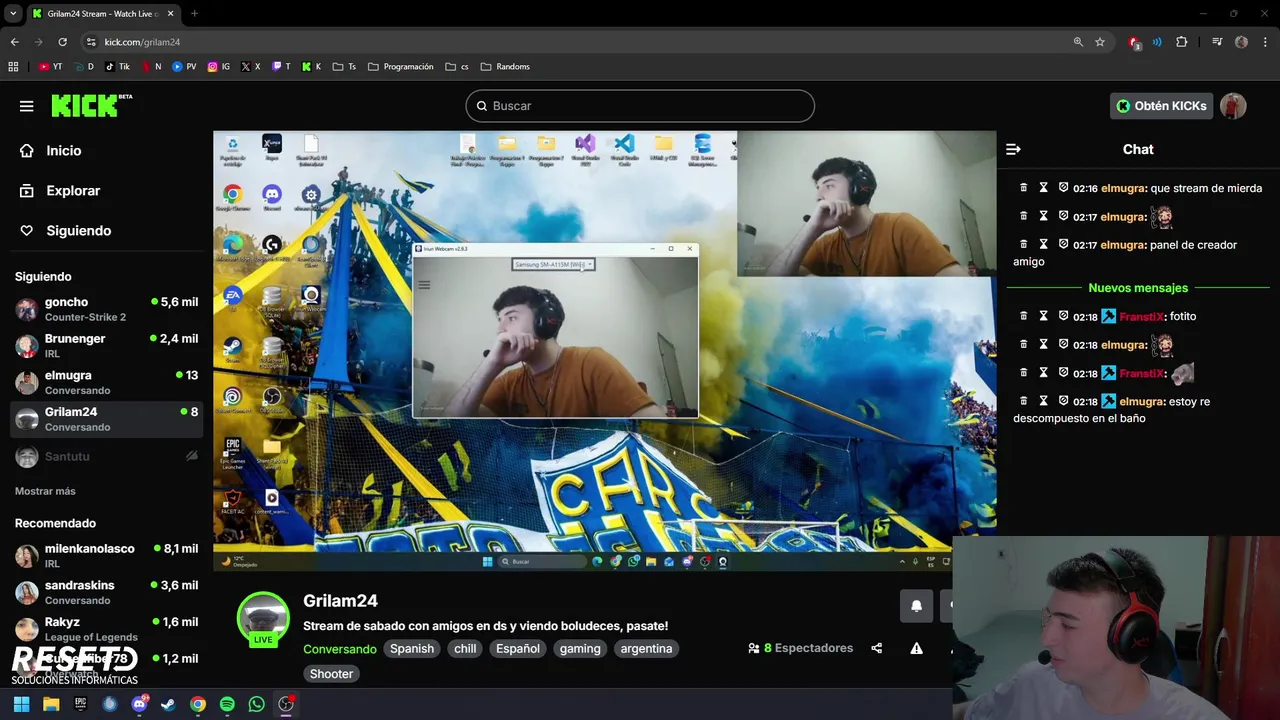Open WhatsApp from the taskbar
1280x720 pixels.
coord(257,704)
